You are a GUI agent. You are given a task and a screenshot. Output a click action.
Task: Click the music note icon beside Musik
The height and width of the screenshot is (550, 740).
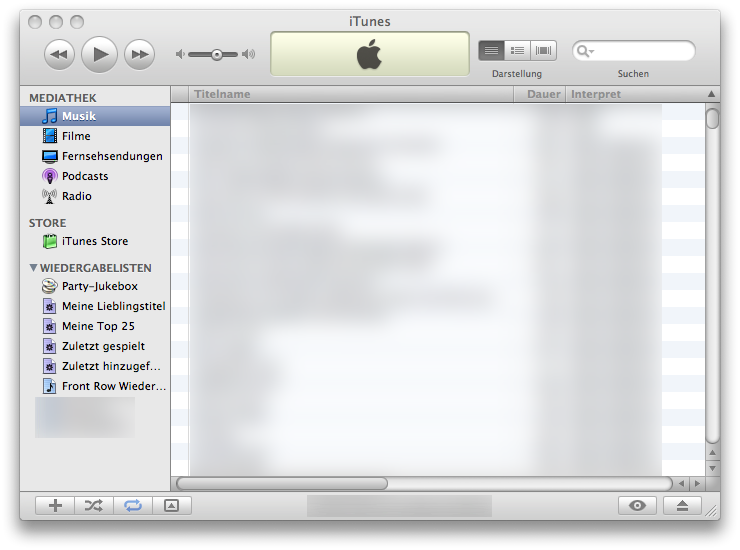[x=50, y=116]
